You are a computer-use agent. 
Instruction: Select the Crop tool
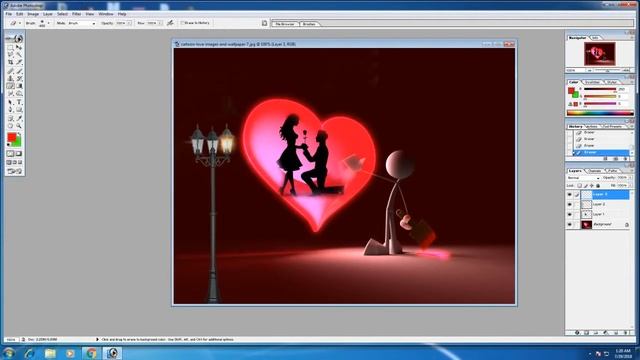click(x=11, y=62)
